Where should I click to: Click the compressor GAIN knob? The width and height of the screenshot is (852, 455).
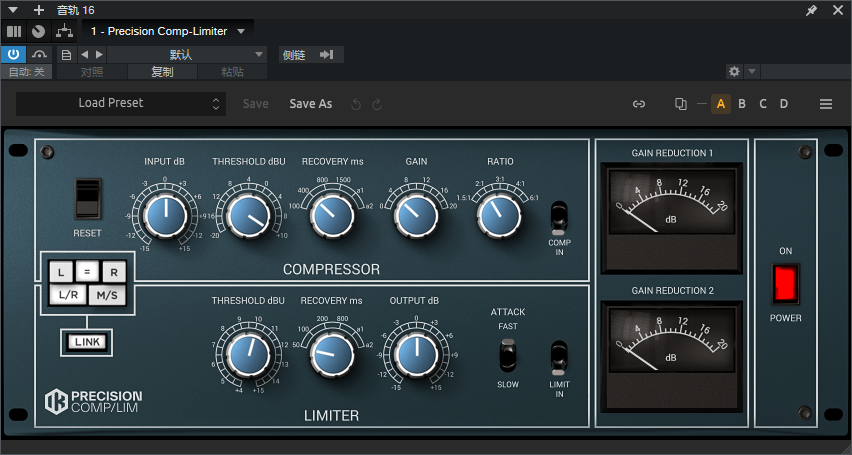point(416,216)
